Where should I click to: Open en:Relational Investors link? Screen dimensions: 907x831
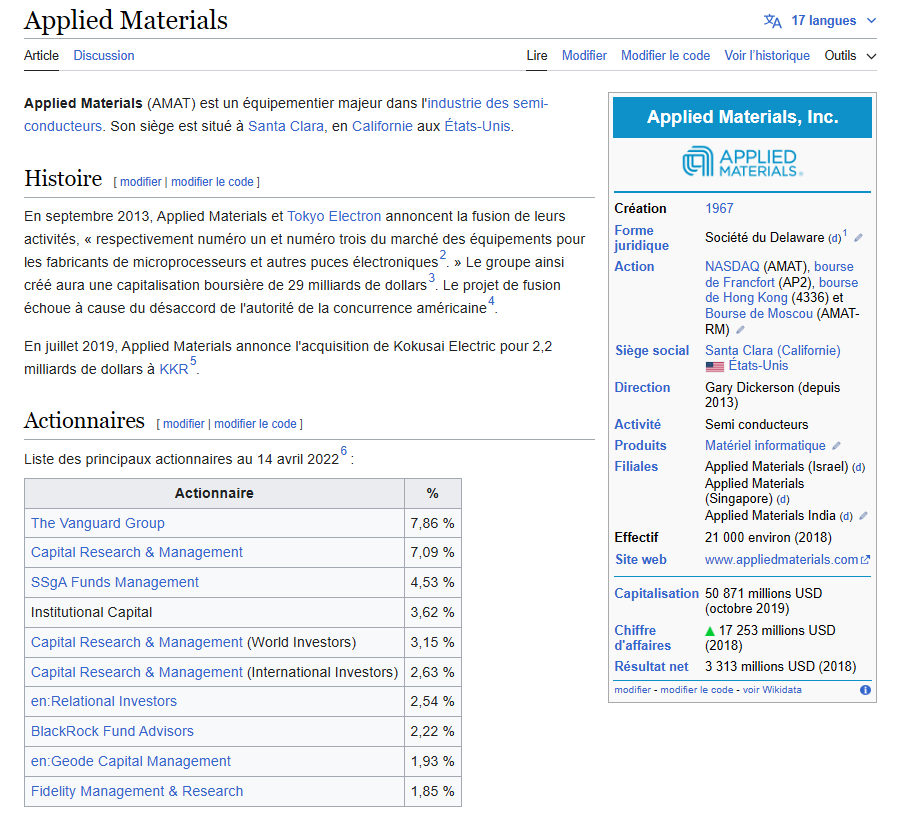[x=104, y=701]
